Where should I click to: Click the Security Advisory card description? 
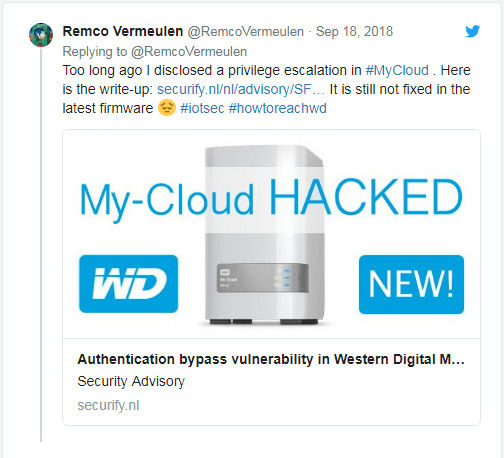click(x=131, y=381)
